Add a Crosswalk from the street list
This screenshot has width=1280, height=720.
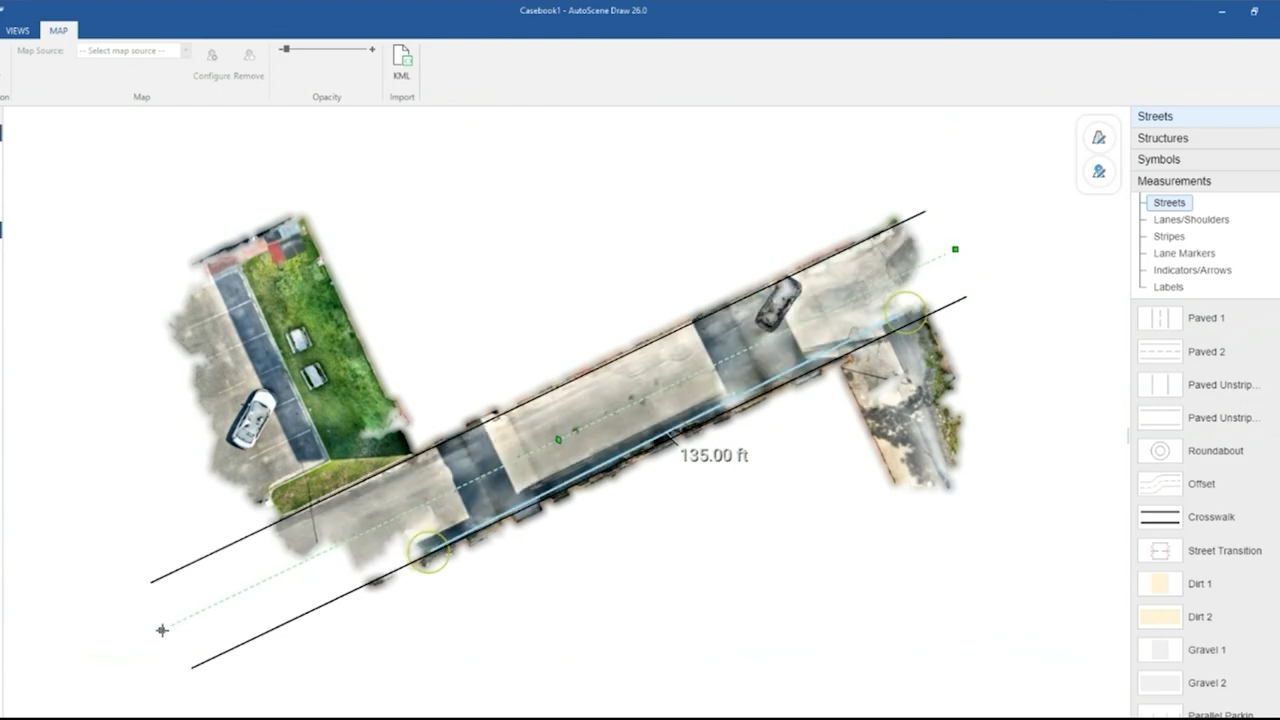click(x=1160, y=517)
